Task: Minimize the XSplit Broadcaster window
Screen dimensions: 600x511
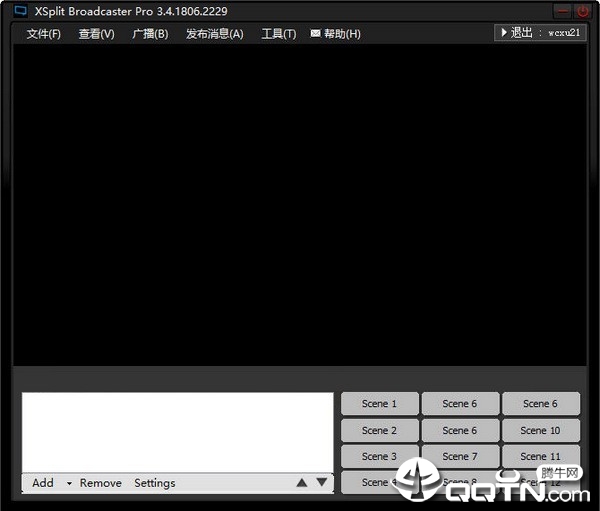Action: (x=563, y=11)
